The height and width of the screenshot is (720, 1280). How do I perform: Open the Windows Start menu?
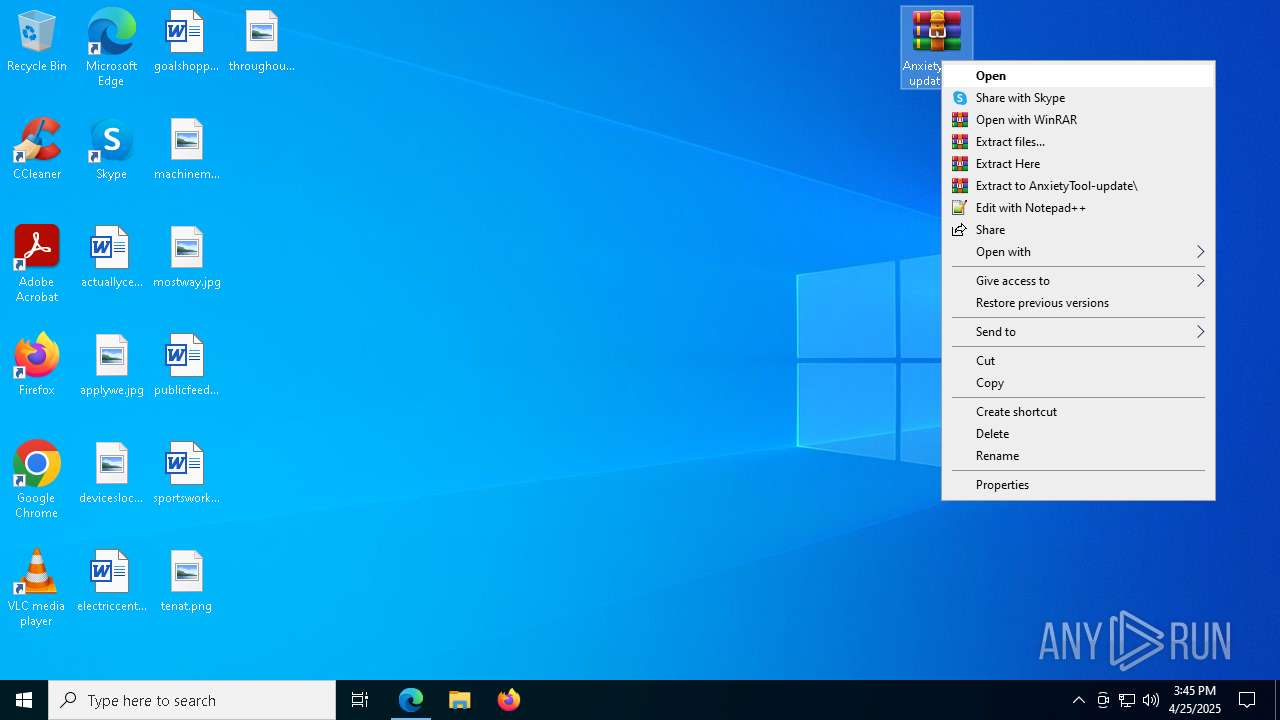(24, 700)
